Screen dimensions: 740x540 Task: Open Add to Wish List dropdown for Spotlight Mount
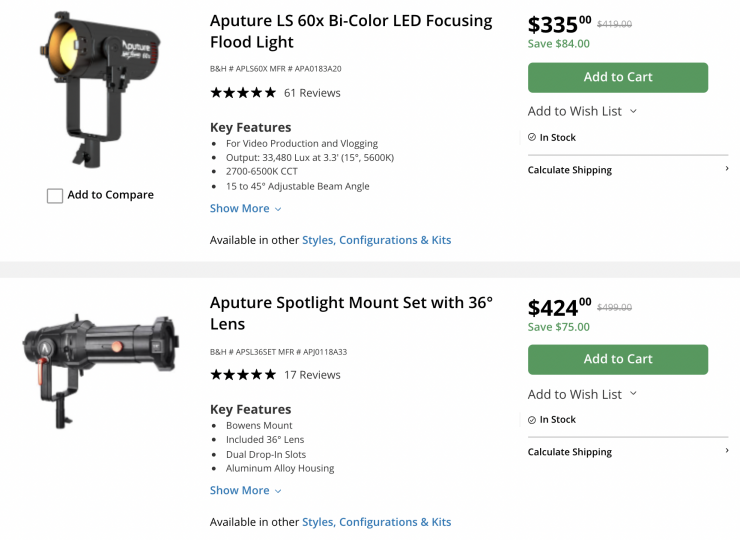point(582,394)
